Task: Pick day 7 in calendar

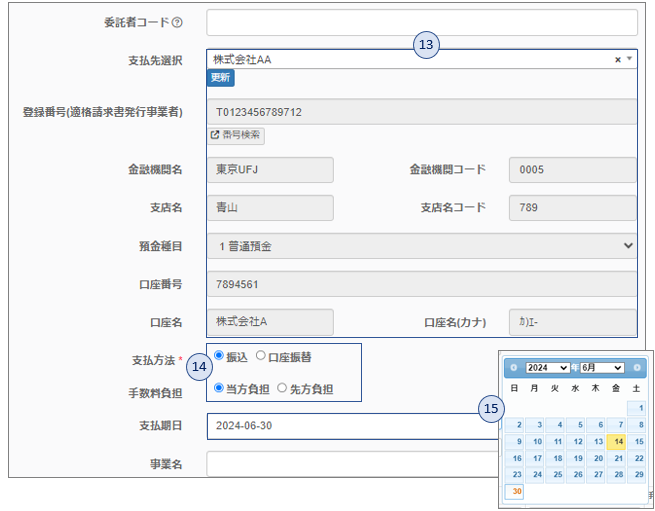Action: 616,425
